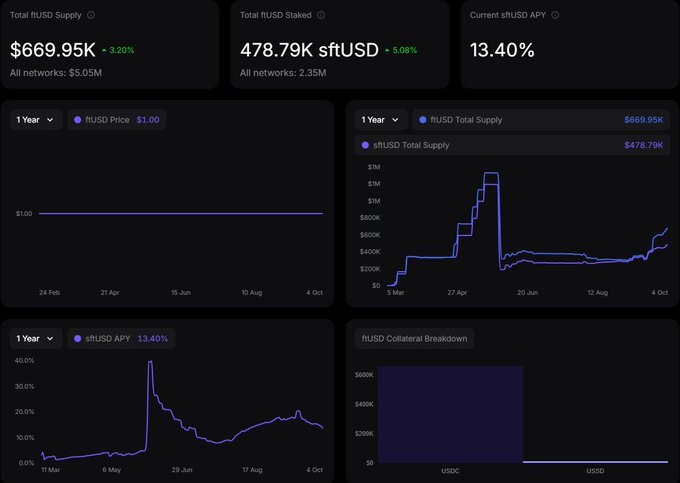Image resolution: width=680 pixels, height=483 pixels.
Task: Click 20.0% axis label on APY chart
Action: pyautogui.click(x=24, y=412)
